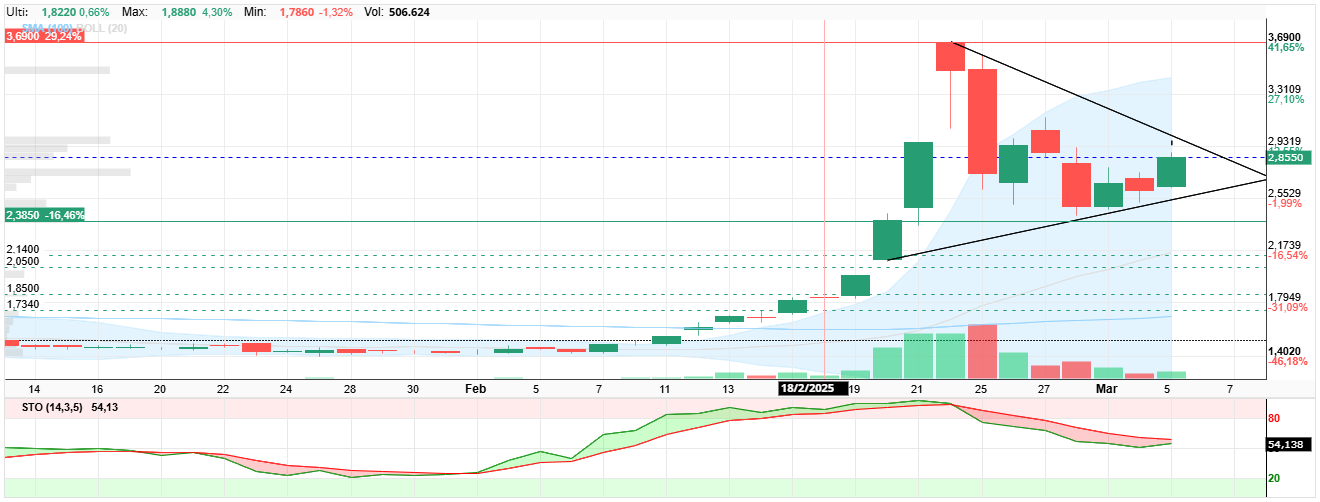
Task: Click the black 18/2/2025 date marker
Action: (x=813, y=388)
